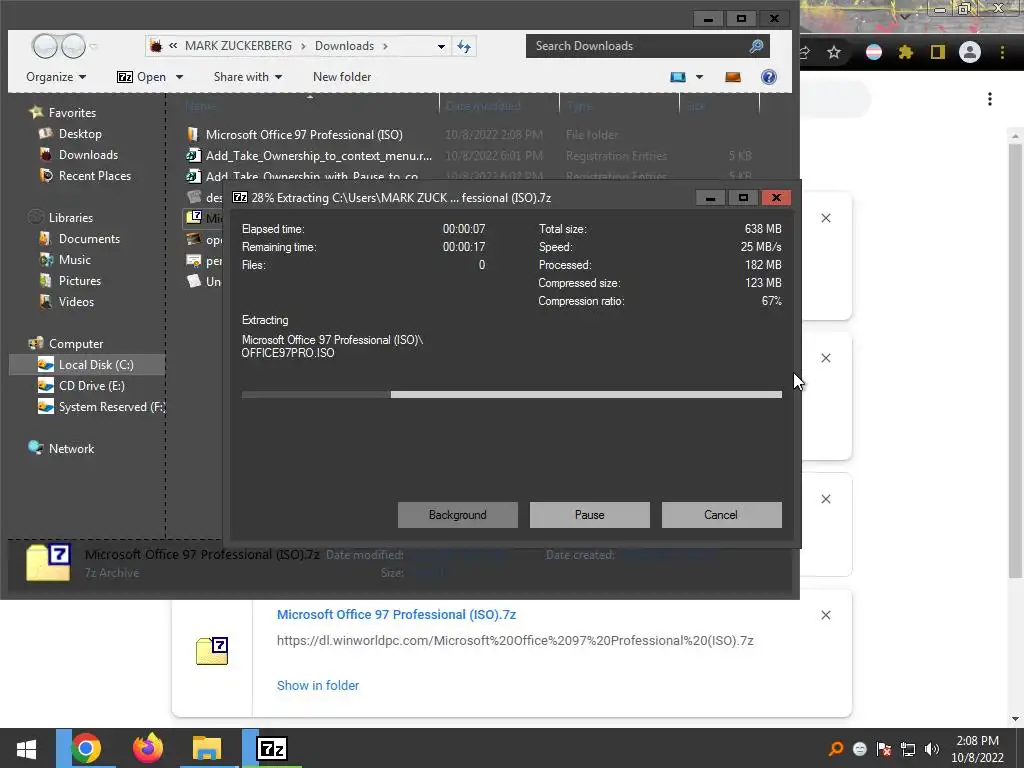Open Windows Start menu
The height and width of the screenshot is (768, 1024).
tap(26, 748)
